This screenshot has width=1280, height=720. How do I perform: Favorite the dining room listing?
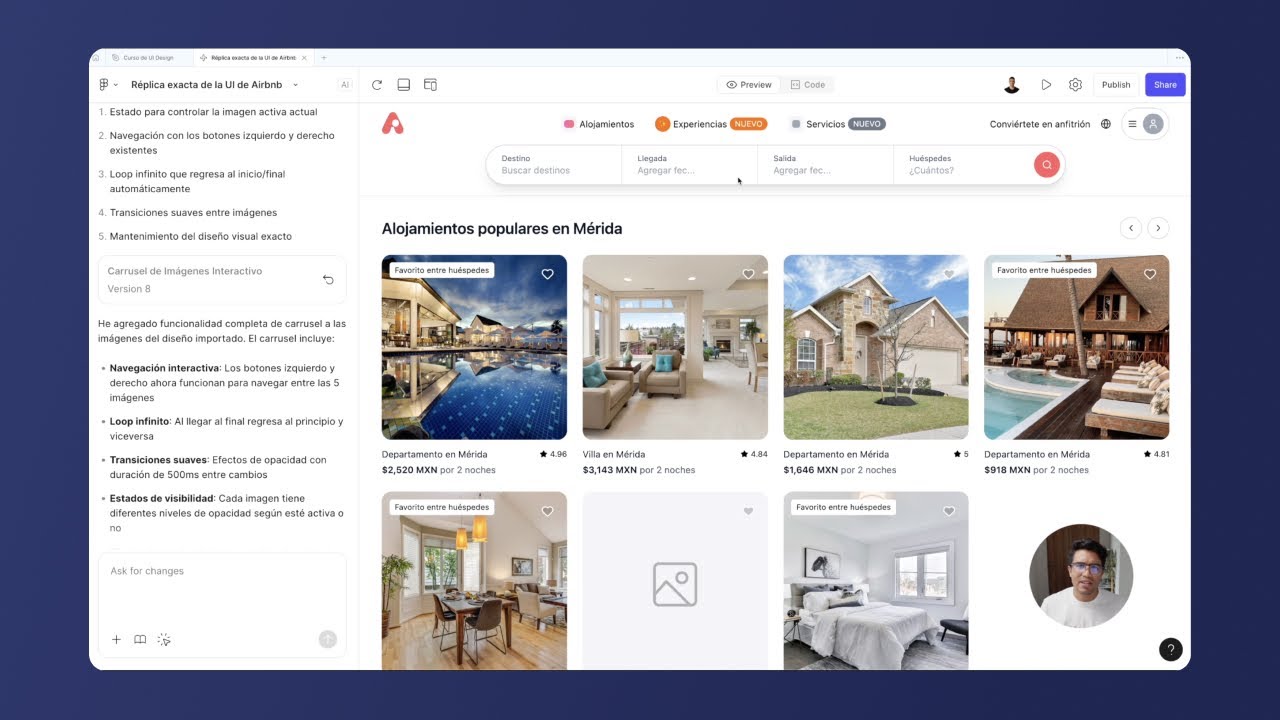(547, 511)
